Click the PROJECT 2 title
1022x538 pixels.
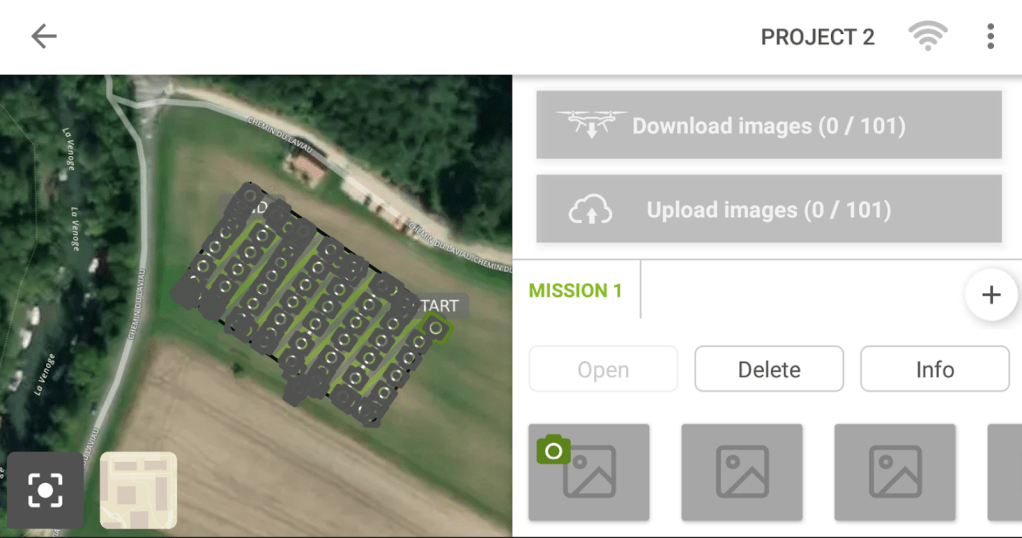817,37
